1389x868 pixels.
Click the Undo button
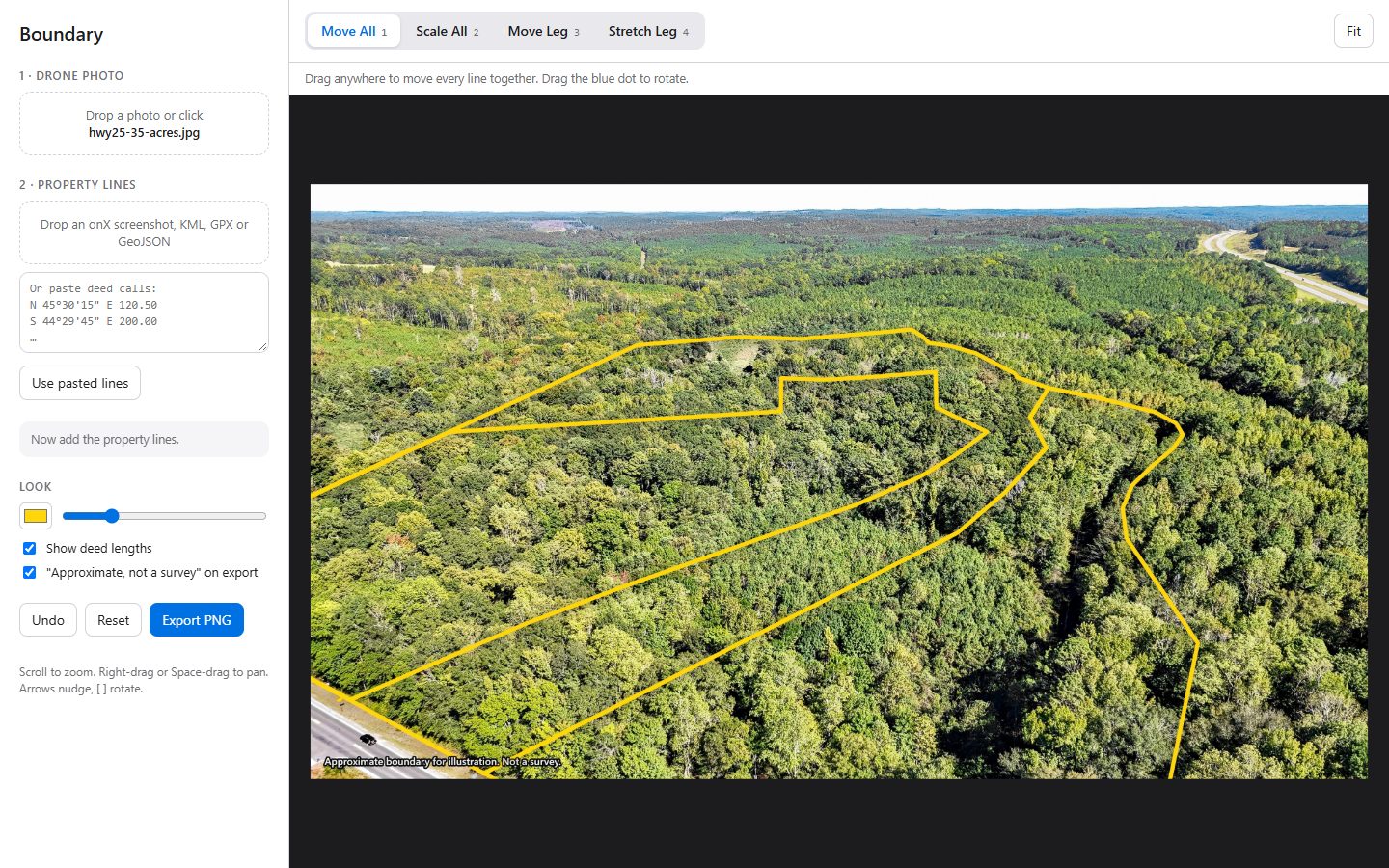tap(48, 620)
